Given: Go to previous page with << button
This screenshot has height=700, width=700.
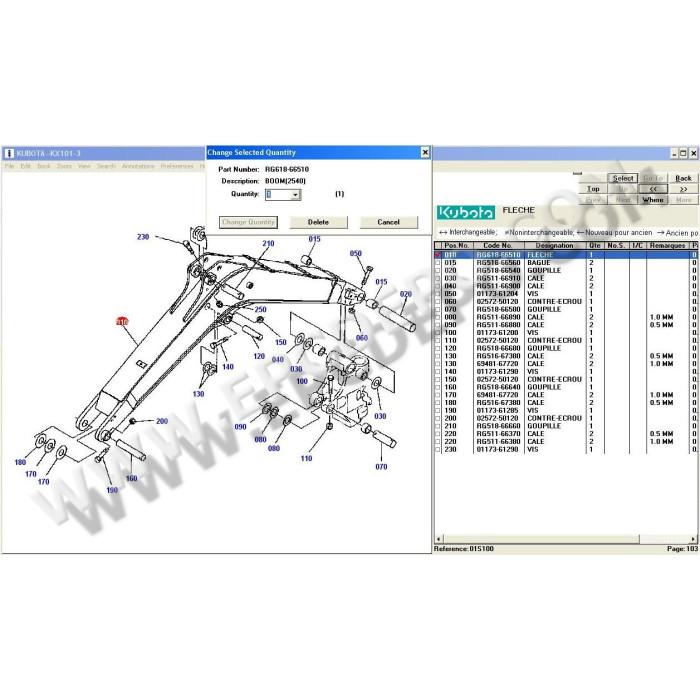Looking at the screenshot, I should click(x=653, y=189).
